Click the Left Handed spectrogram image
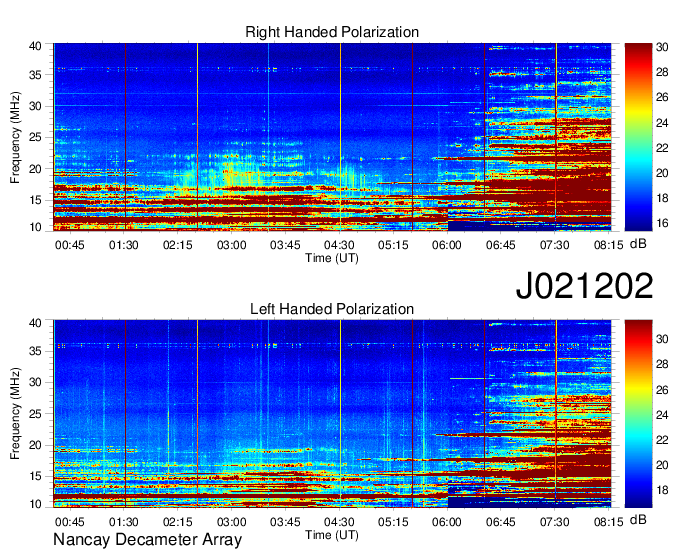The image size is (680, 552). (332, 414)
